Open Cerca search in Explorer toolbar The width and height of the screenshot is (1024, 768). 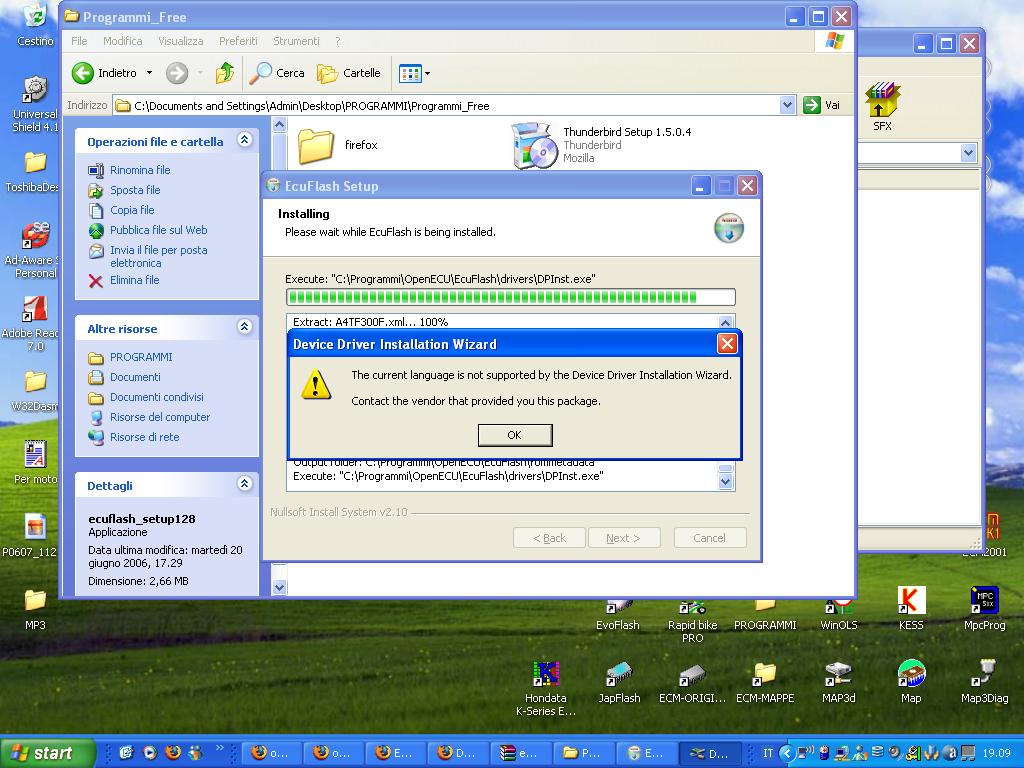click(x=278, y=72)
